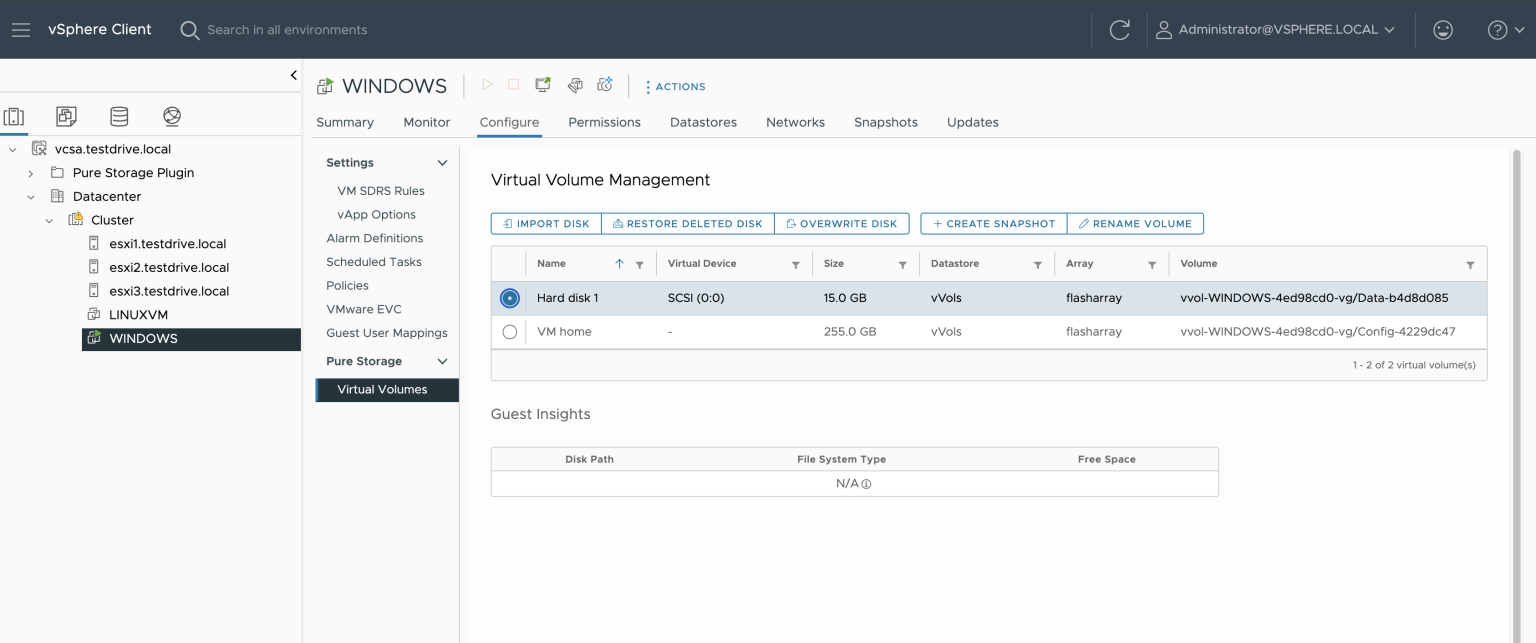The image size is (1536, 643).
Task: Switch to Storage inventory view
Action: coord(119,117)
